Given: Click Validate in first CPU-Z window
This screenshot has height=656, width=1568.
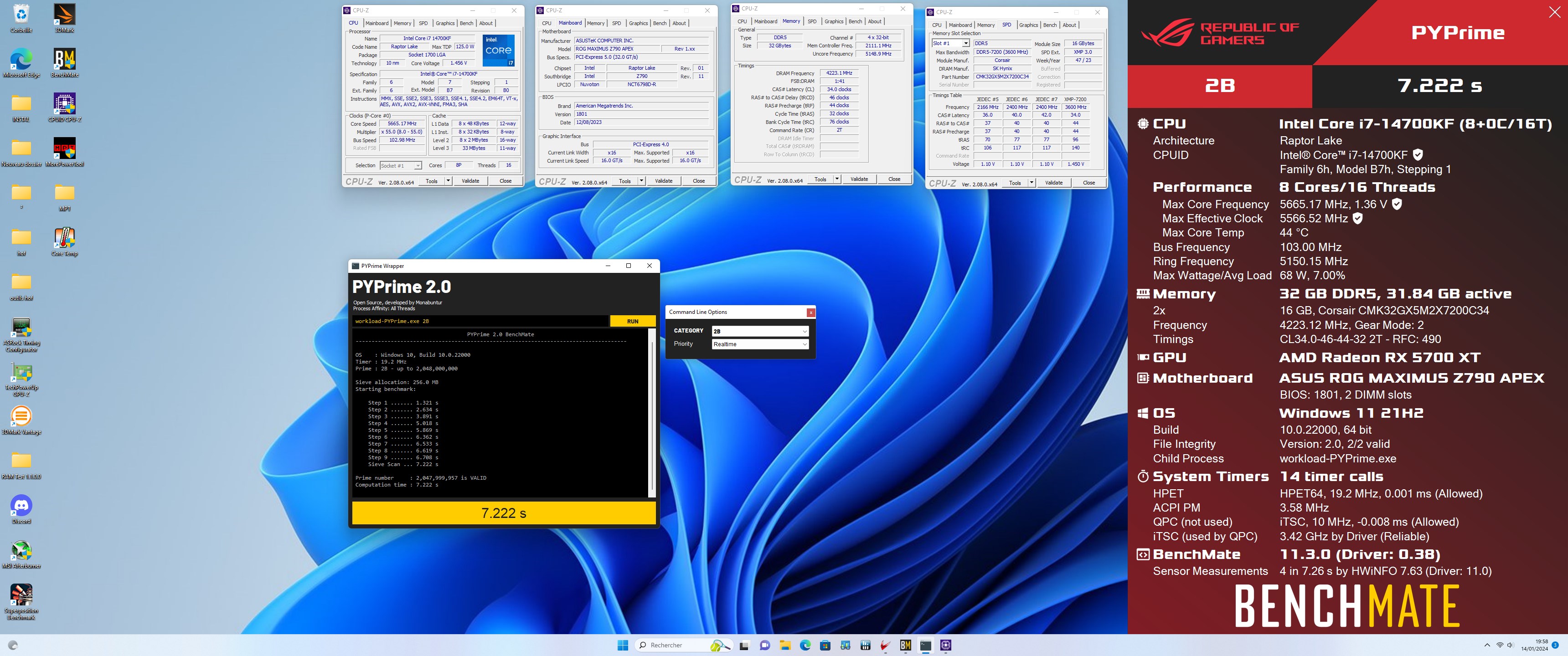Looking at the screenshot, I should 470,181.
